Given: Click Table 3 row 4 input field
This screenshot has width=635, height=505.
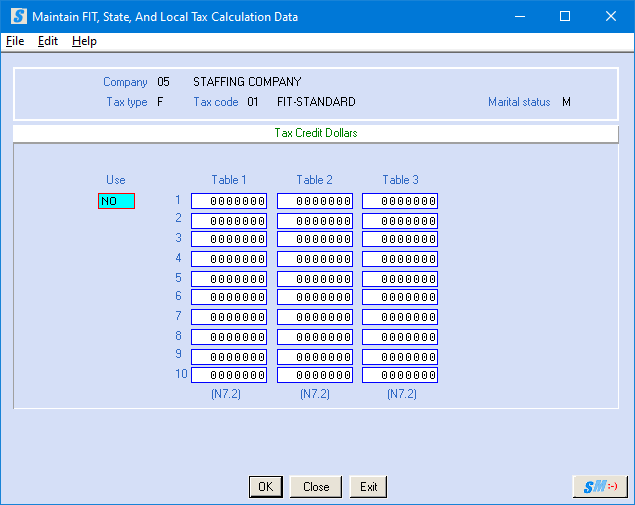Looking at the screenshot, I should pos(400,259).
